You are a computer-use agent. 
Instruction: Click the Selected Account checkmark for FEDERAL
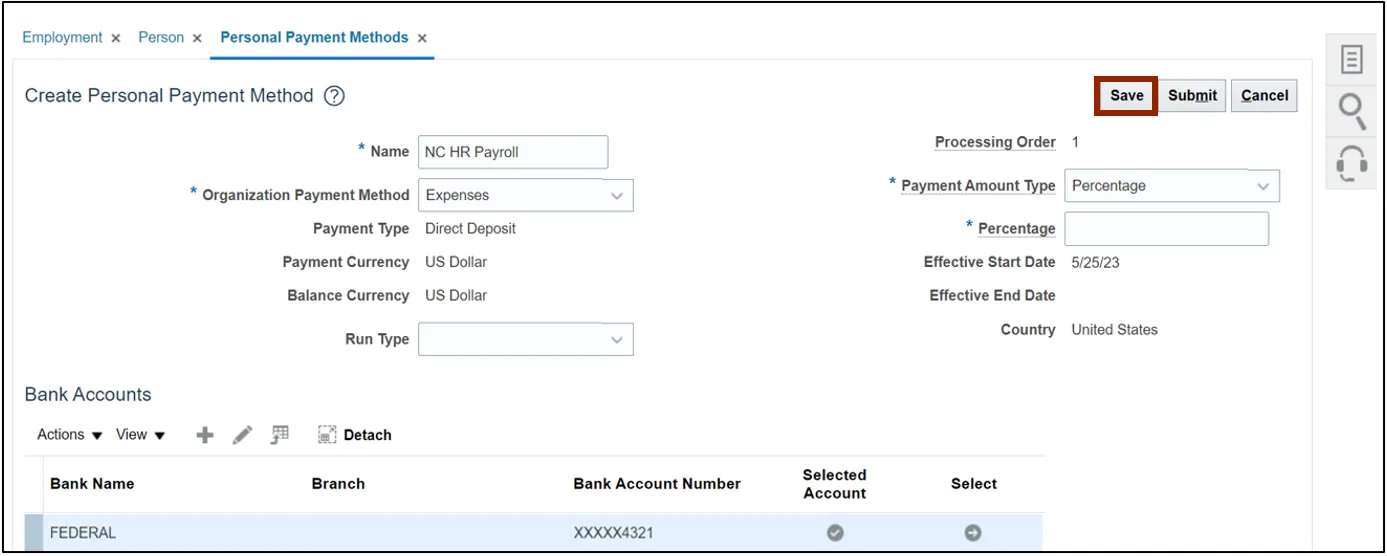click(835, 533)
